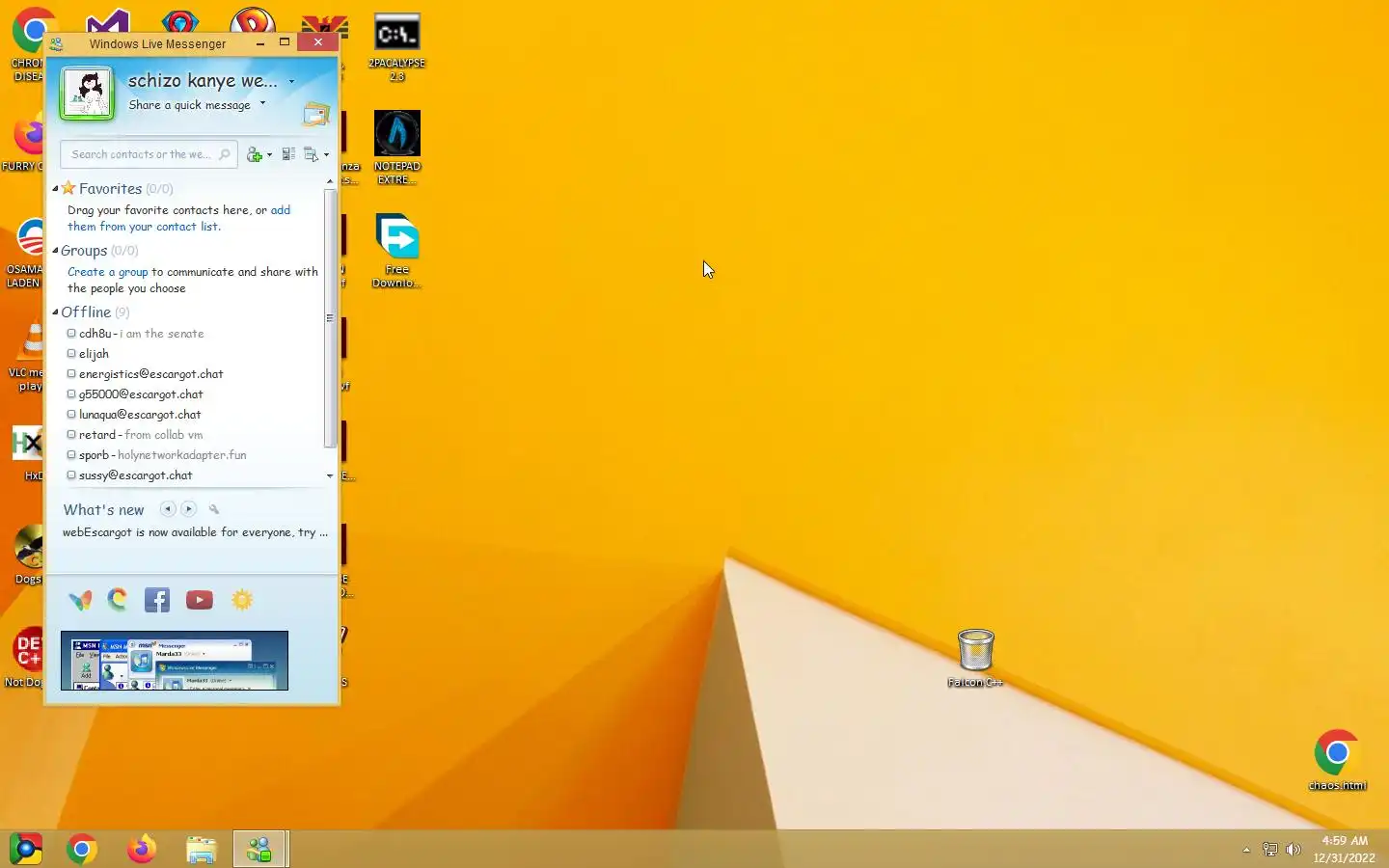Click the contact list scrollbar up arrow
This screenshot has height=868, width=1389.
330,181
